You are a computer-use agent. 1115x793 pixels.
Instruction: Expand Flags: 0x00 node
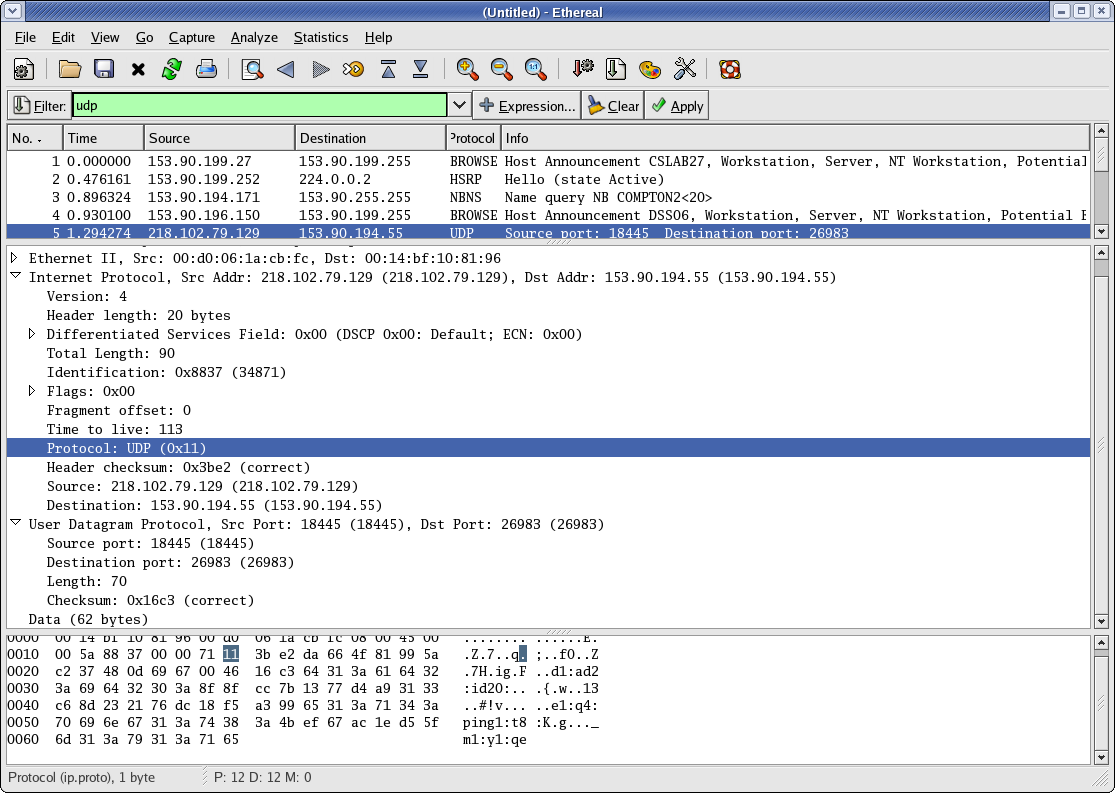coord(32,390)
